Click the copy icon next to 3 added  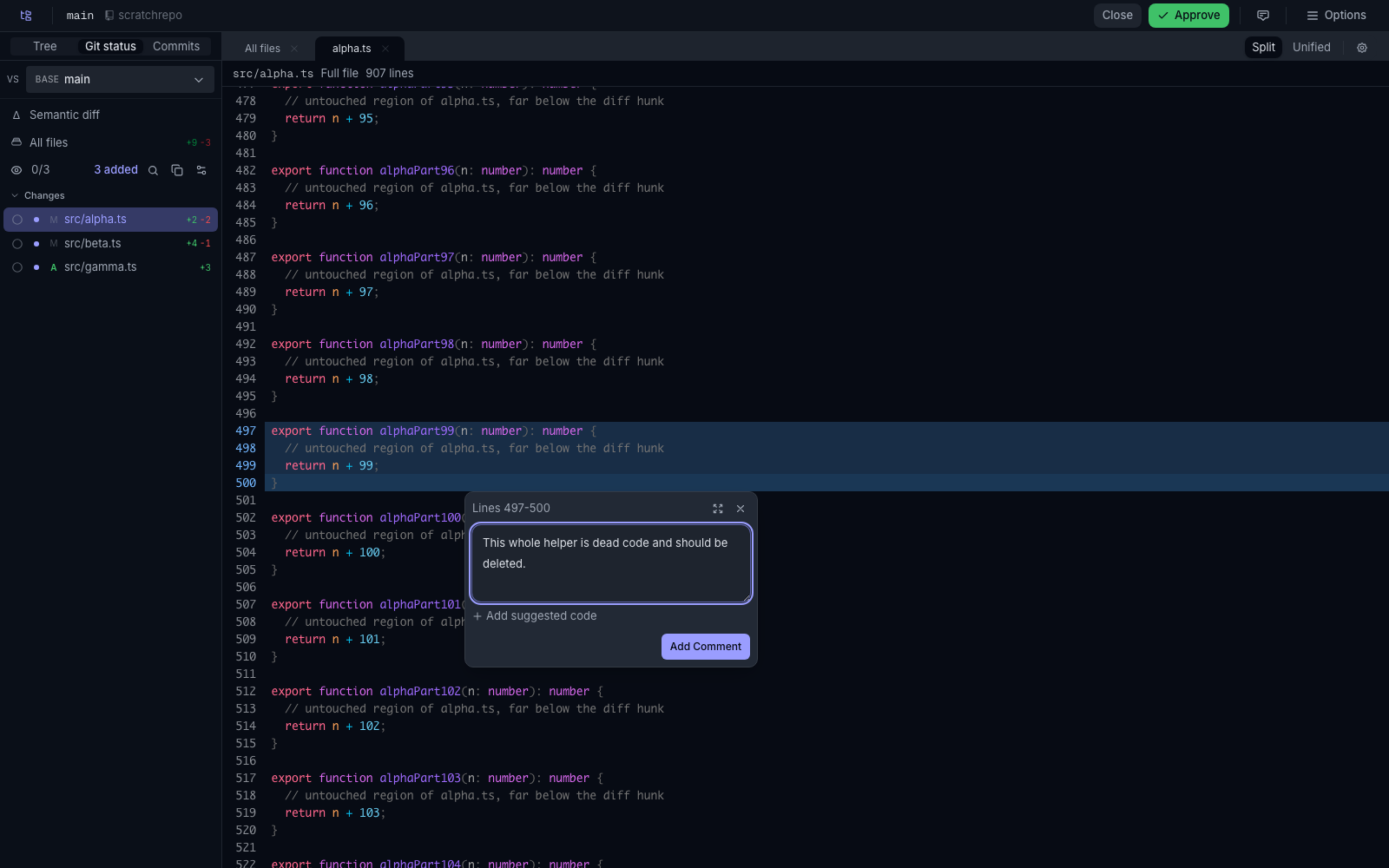pyautogui.click(x=177, y=170)
